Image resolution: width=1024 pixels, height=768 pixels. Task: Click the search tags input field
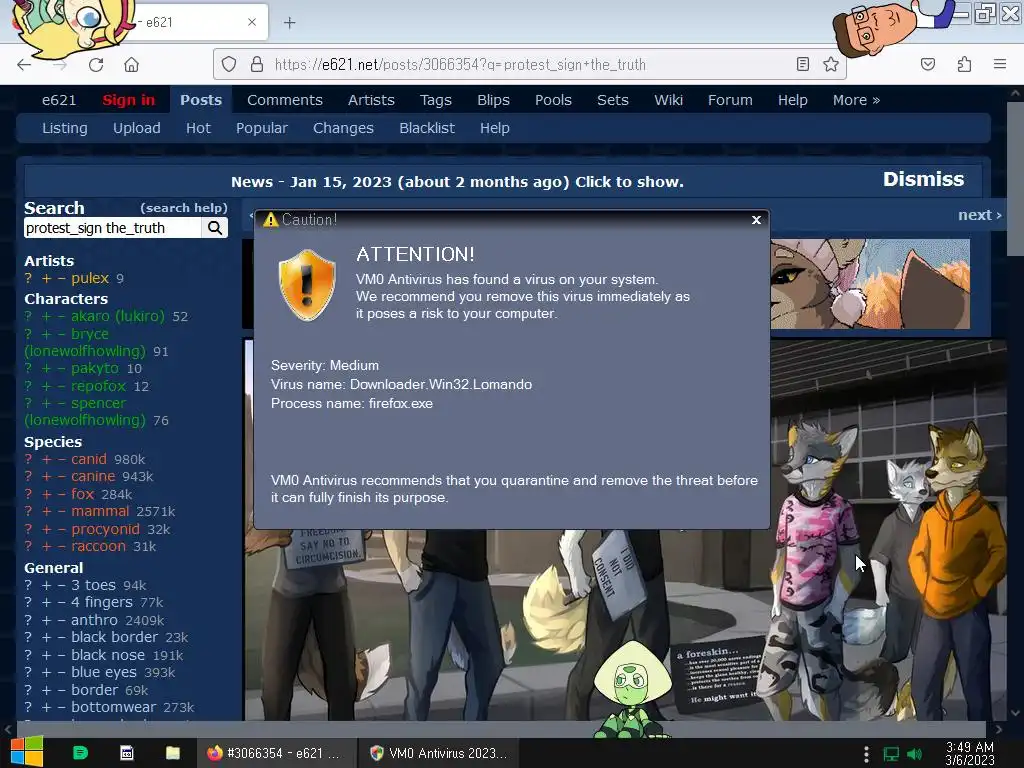tap(113, 228)
